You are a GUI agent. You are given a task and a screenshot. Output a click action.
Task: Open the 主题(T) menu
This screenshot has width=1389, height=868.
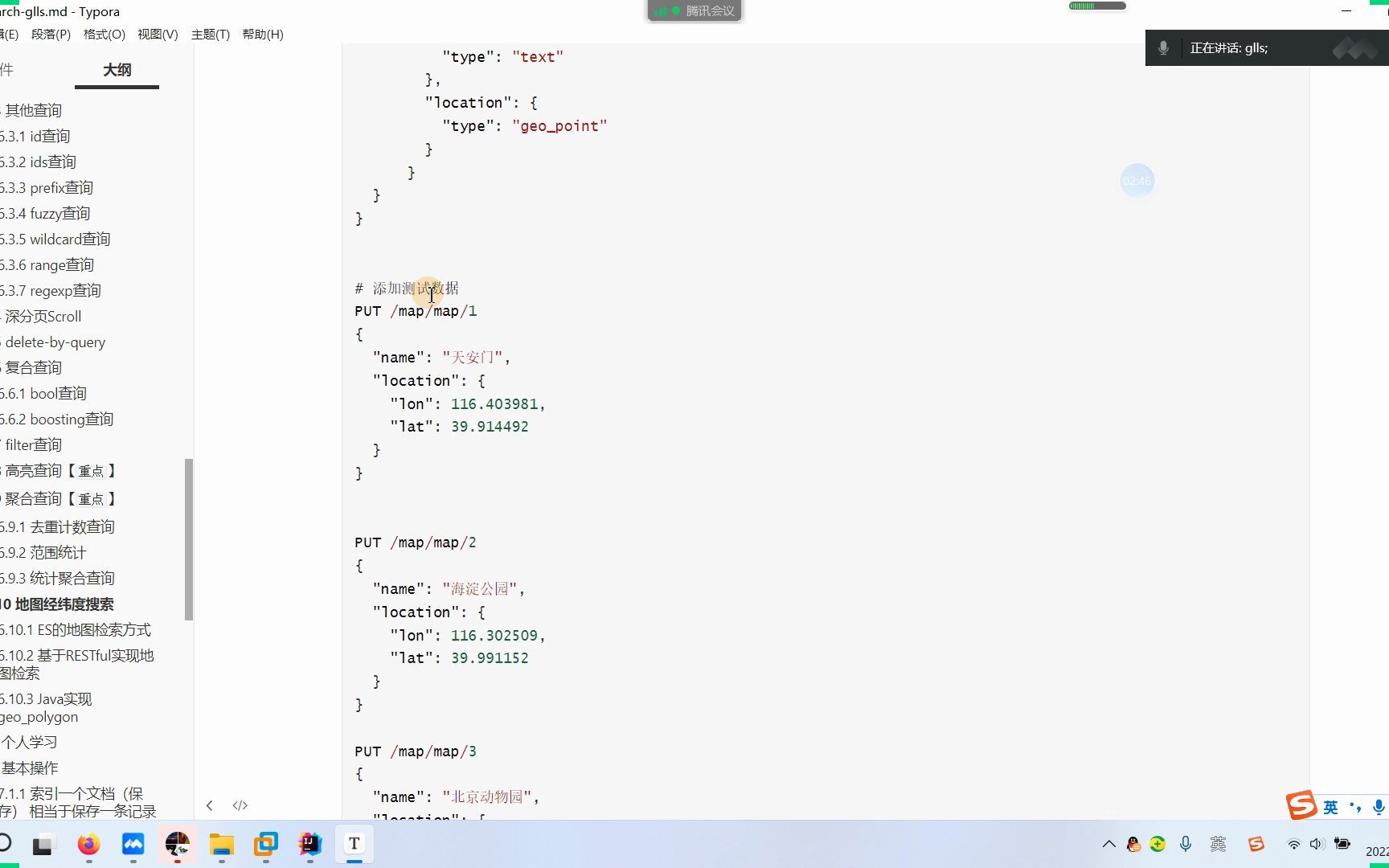211,35
